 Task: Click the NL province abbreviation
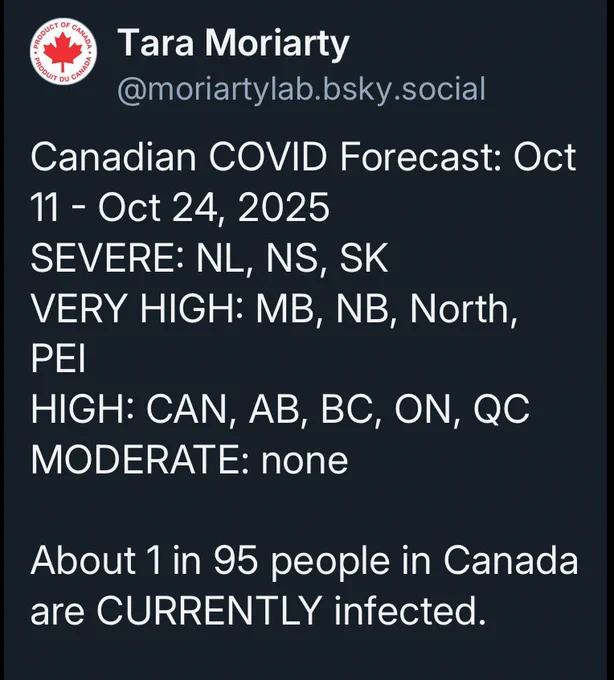click(221, 258)
